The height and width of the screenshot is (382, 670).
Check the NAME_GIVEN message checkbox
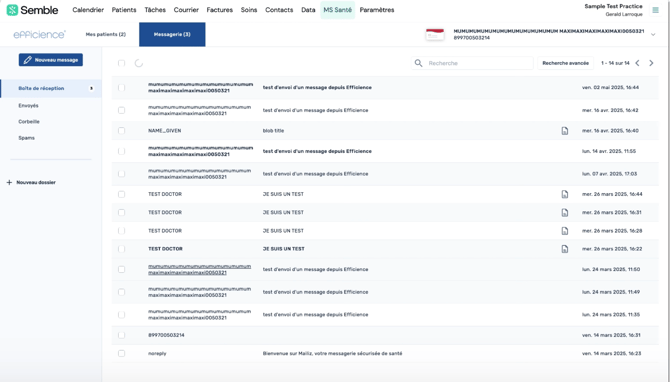pyautogui.click(x=121, y=131)
